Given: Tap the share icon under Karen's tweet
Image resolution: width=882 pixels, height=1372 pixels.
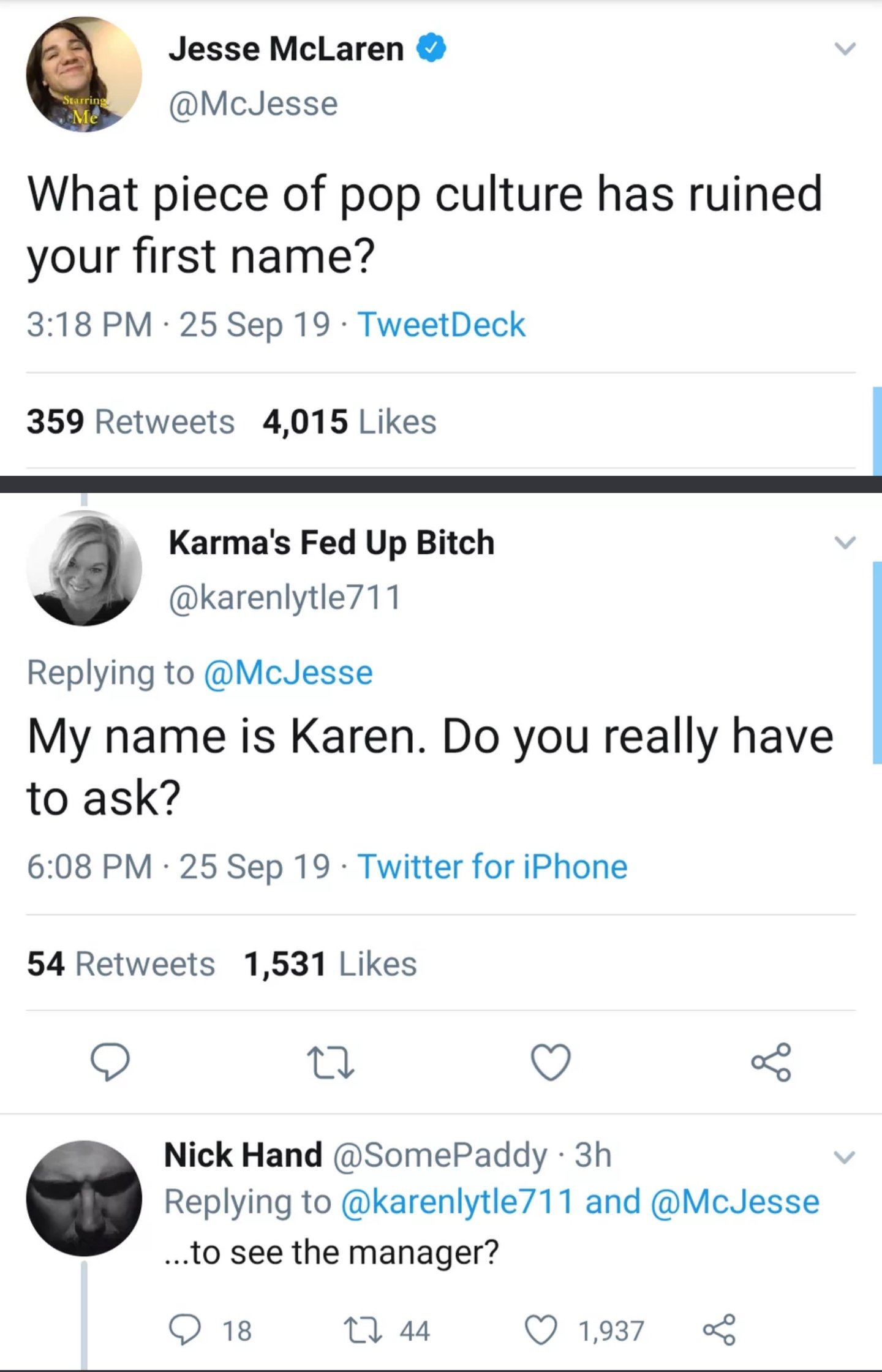Looking at the screenshot, I should coord(772,1062).
